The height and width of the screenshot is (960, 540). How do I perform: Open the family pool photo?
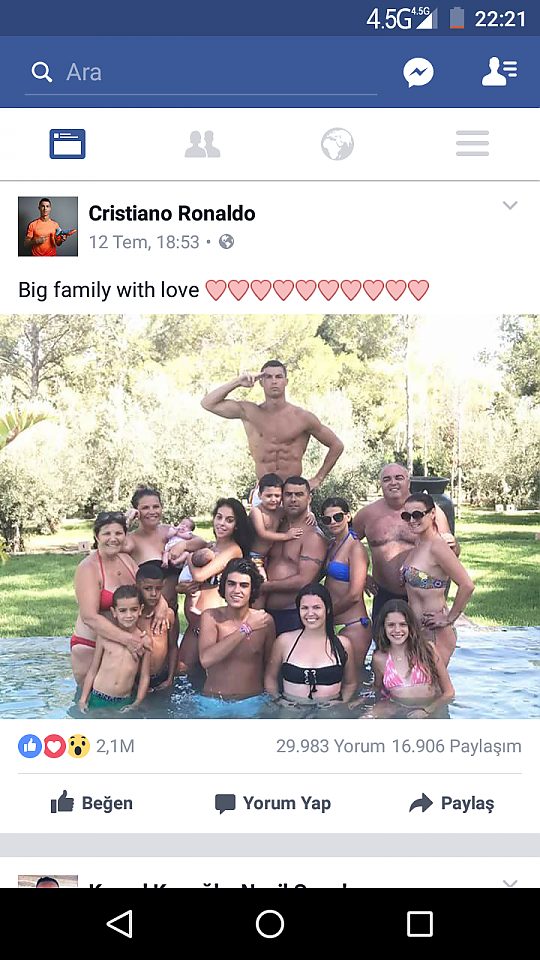click(x=270, y=516)
